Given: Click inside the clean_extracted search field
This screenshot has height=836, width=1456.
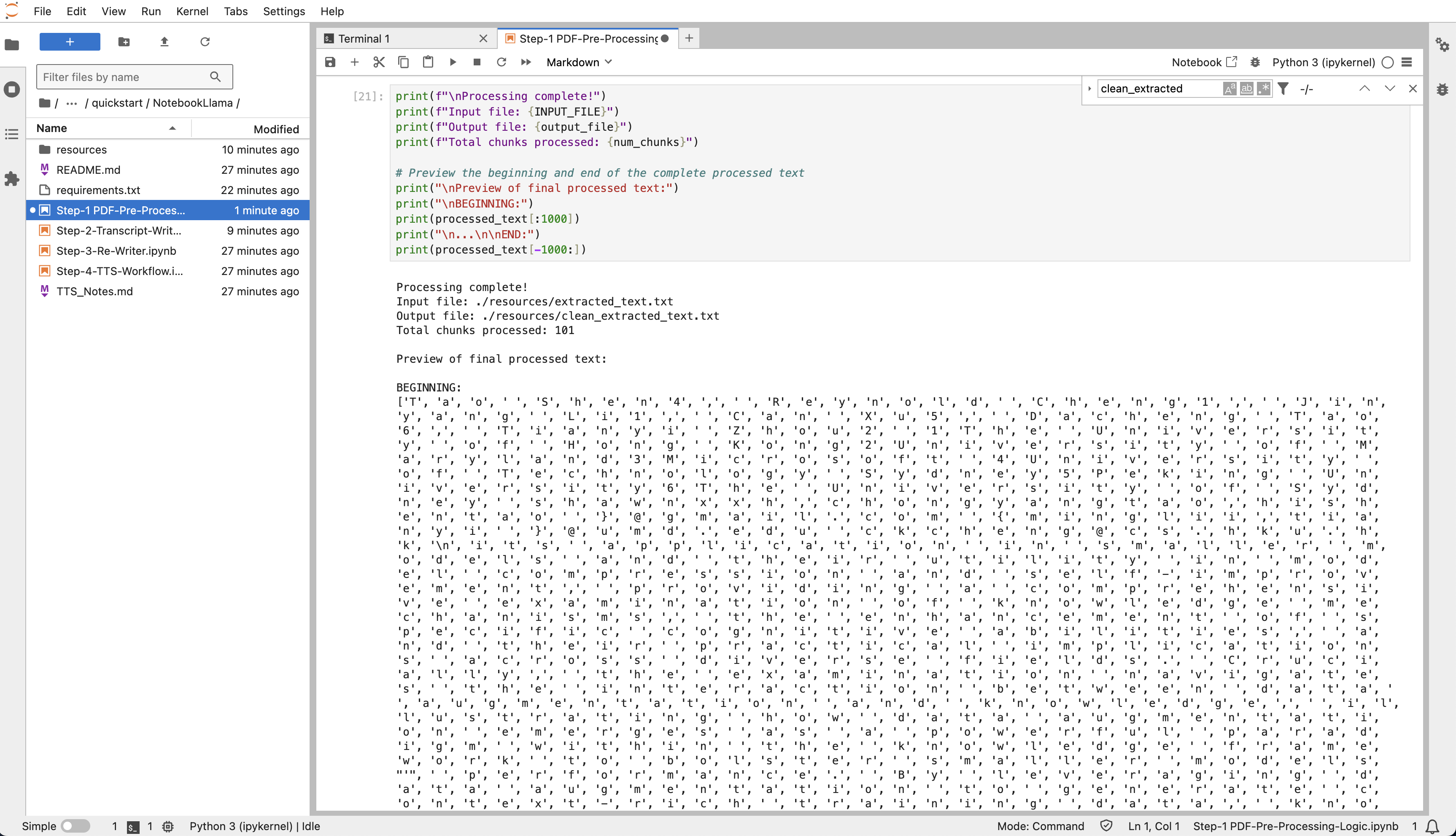Looking at the screenshot, I should [x=1154, y=88].
